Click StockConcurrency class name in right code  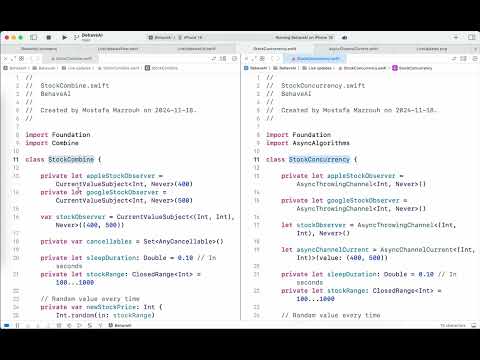[x=319, y=159]
